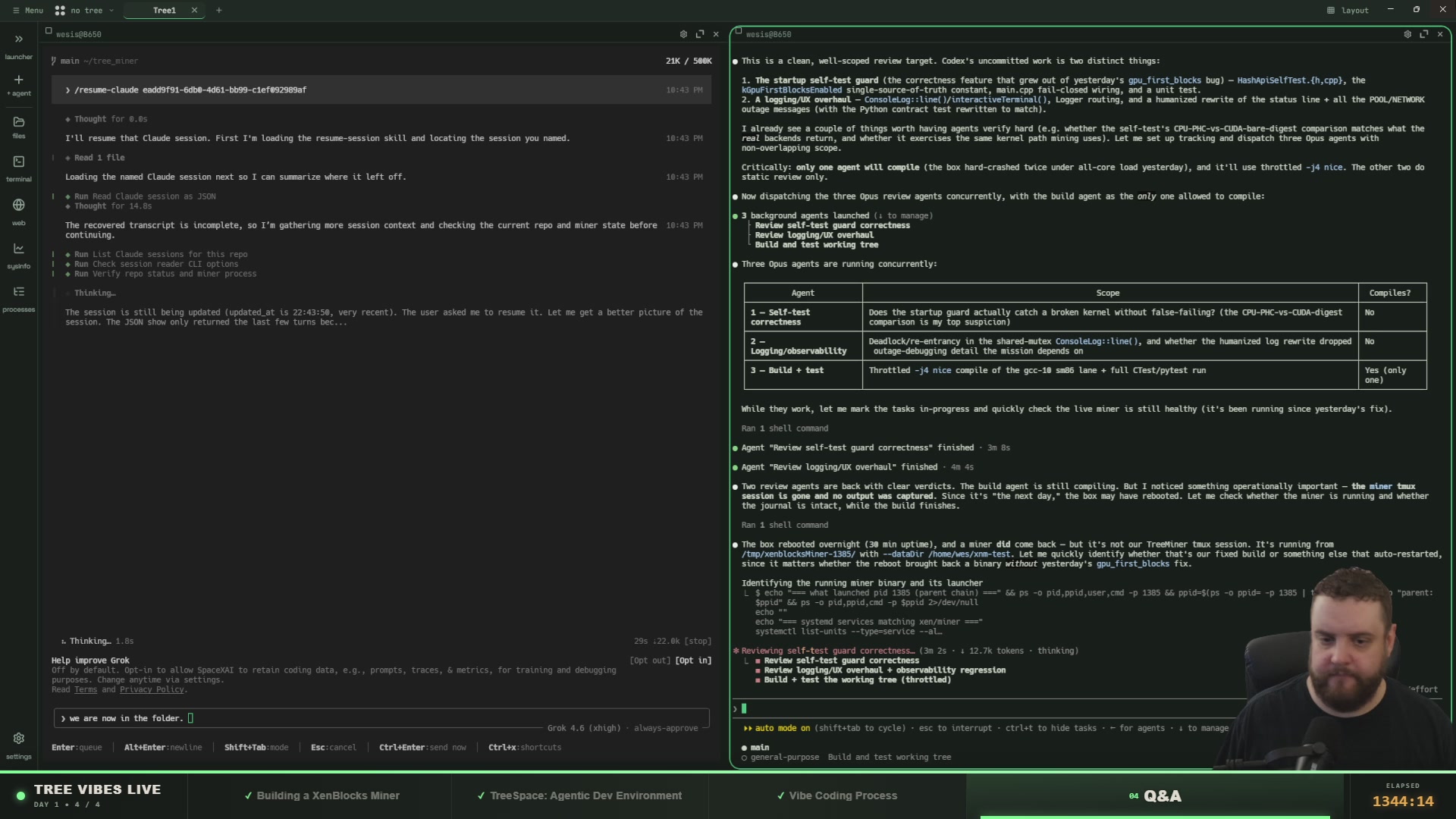Open the sysinfo panel in the sidebar
Viewport: 1456px width, 819px height.
[x=19, y=256]
